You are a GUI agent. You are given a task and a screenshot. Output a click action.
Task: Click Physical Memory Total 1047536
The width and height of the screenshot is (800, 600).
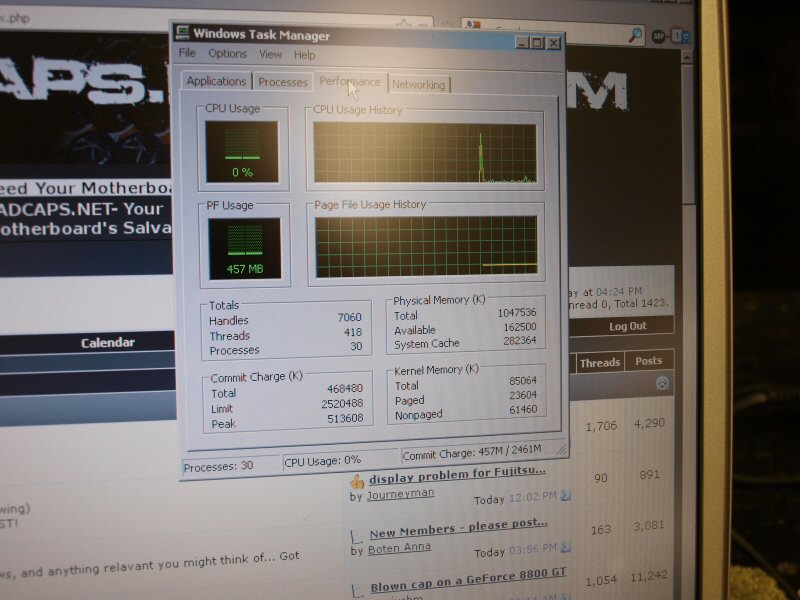pos(517,313)
